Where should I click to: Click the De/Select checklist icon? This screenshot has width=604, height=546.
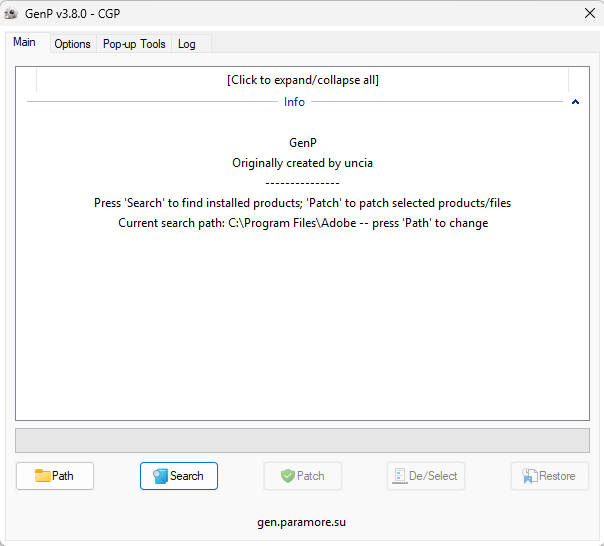[400, 476]
